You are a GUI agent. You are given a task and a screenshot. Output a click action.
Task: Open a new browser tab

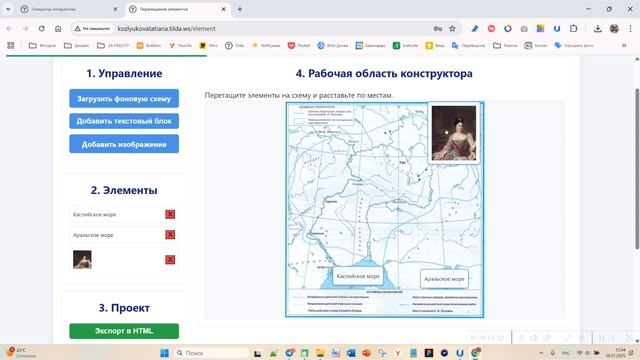pos(240,9)
